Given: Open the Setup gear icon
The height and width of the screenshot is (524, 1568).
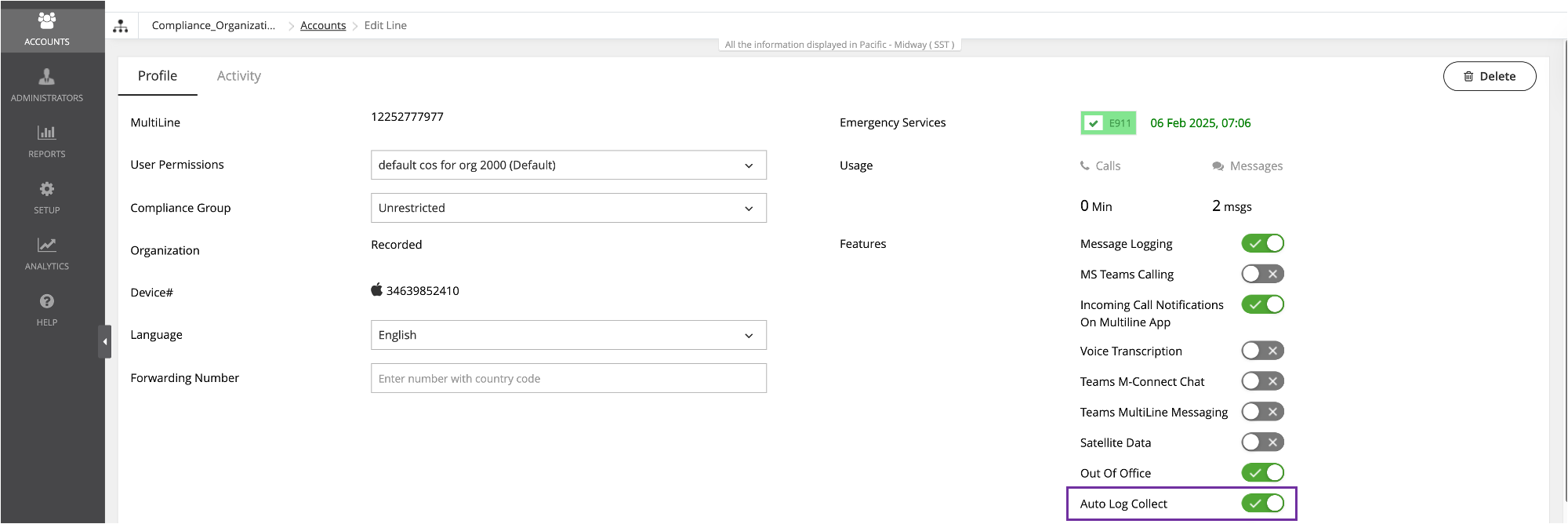Looking at the screenshot, I should point(47,190).
